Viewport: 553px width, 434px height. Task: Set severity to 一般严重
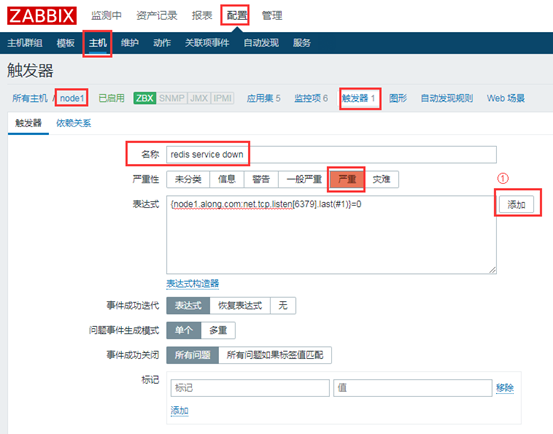(x=304, y=179)
